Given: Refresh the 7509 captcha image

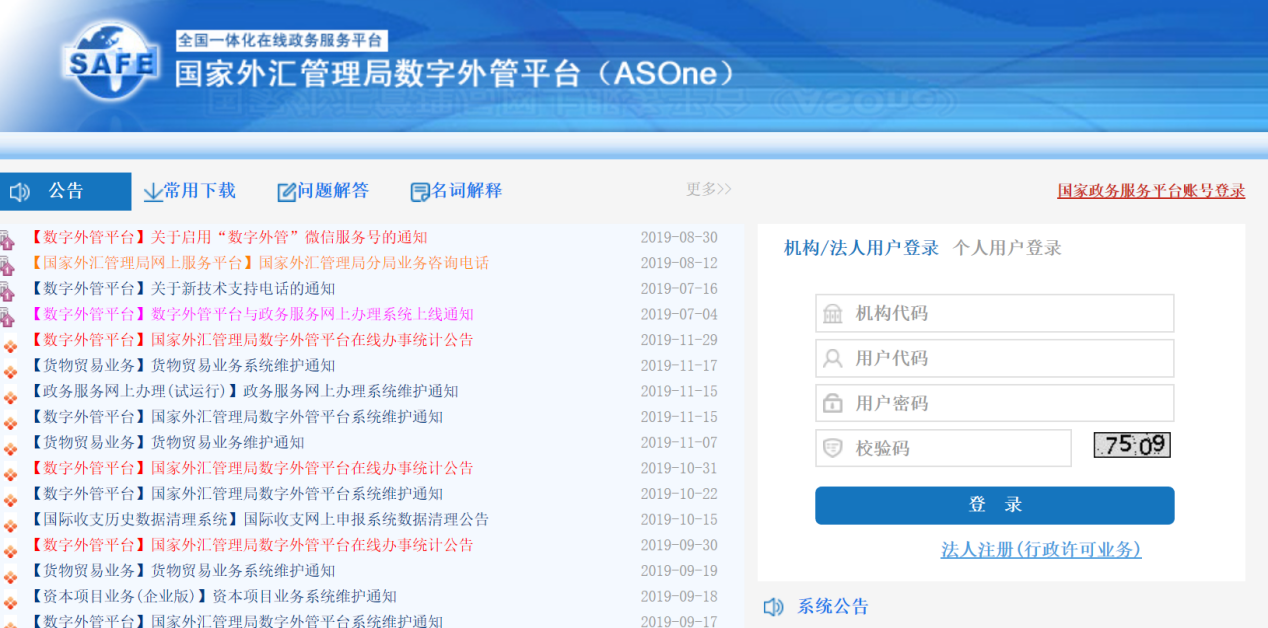Looking at the screenshot, I should tap(1132, 445).
